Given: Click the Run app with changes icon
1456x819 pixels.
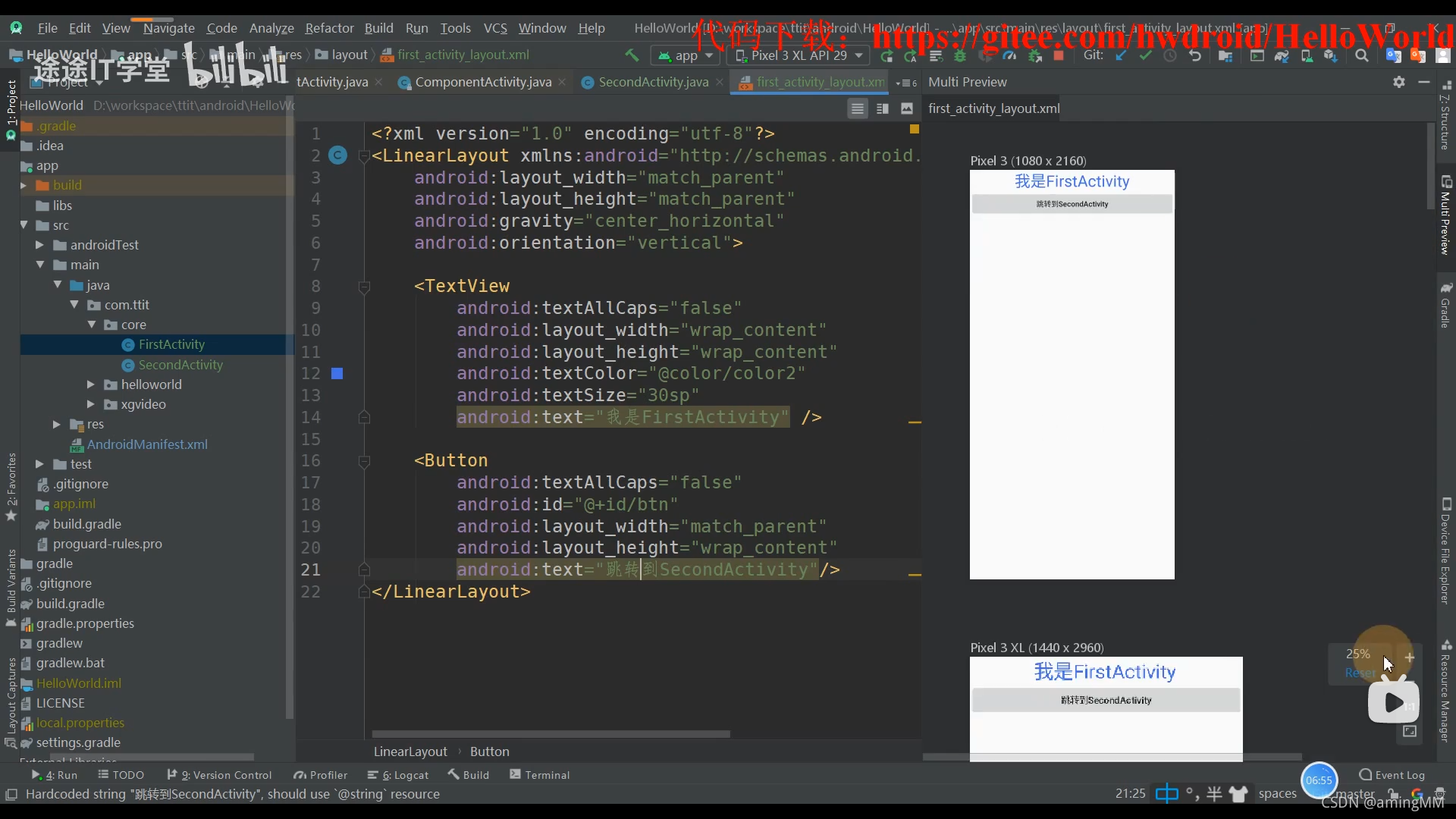Looking at the screenshot, I should coord(886,55).
